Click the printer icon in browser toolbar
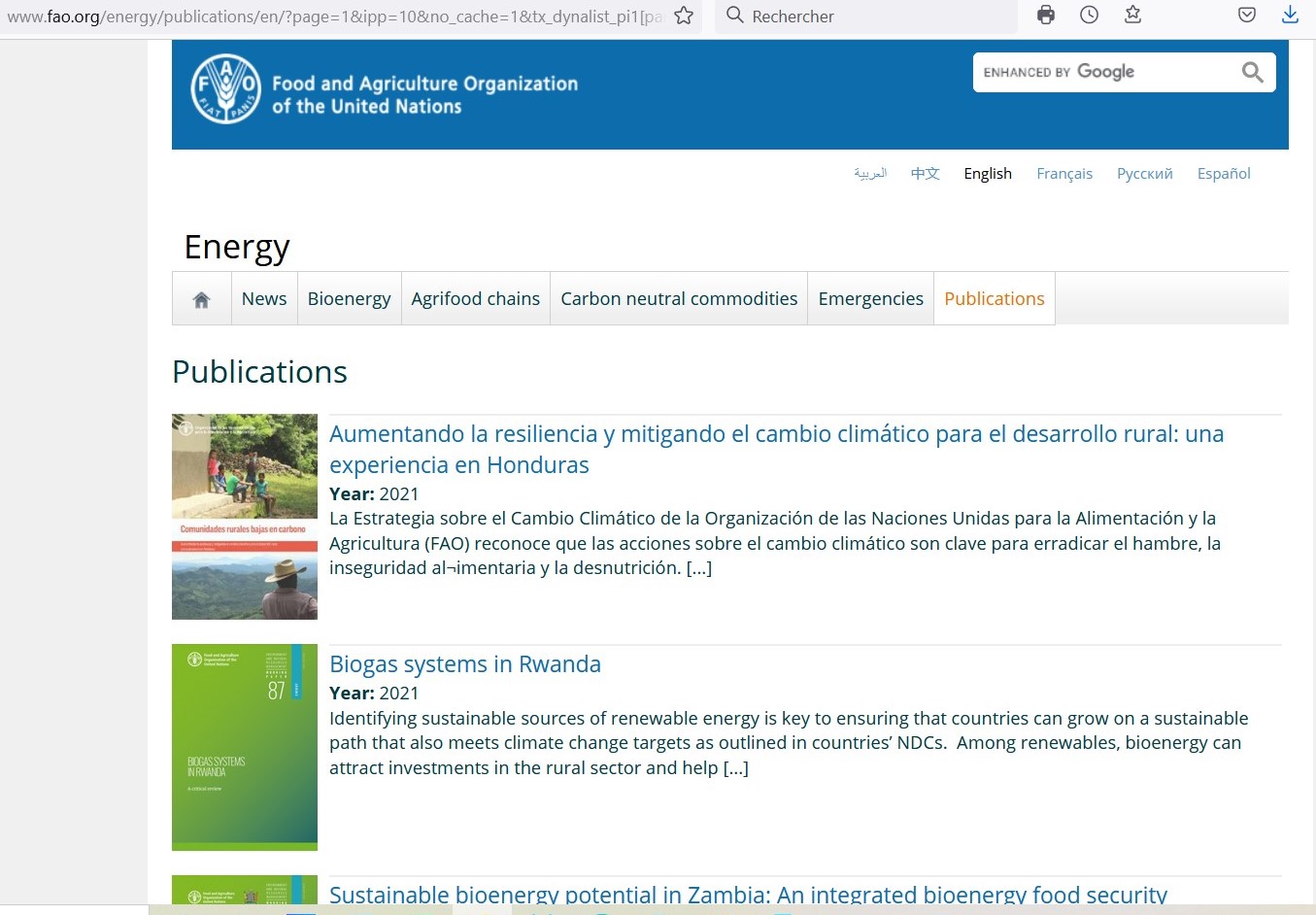The height and width of the screenshot is (915, 1316). [1046, 15]
